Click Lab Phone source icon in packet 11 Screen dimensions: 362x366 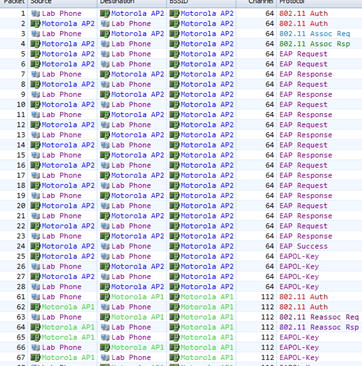(x=35, y=115)
